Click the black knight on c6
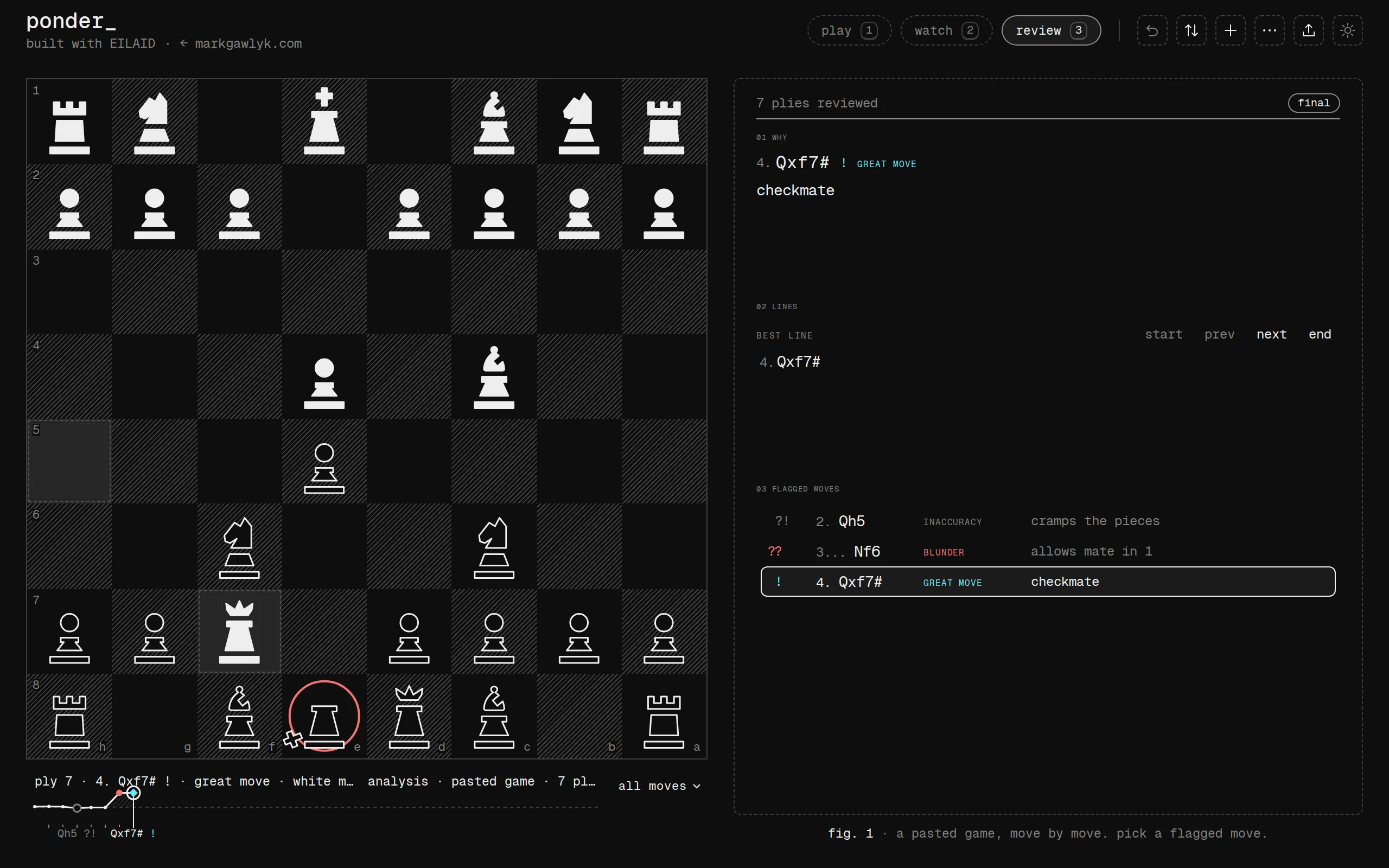This screenshot has height=868, width=1389. [x=494, y=547]
